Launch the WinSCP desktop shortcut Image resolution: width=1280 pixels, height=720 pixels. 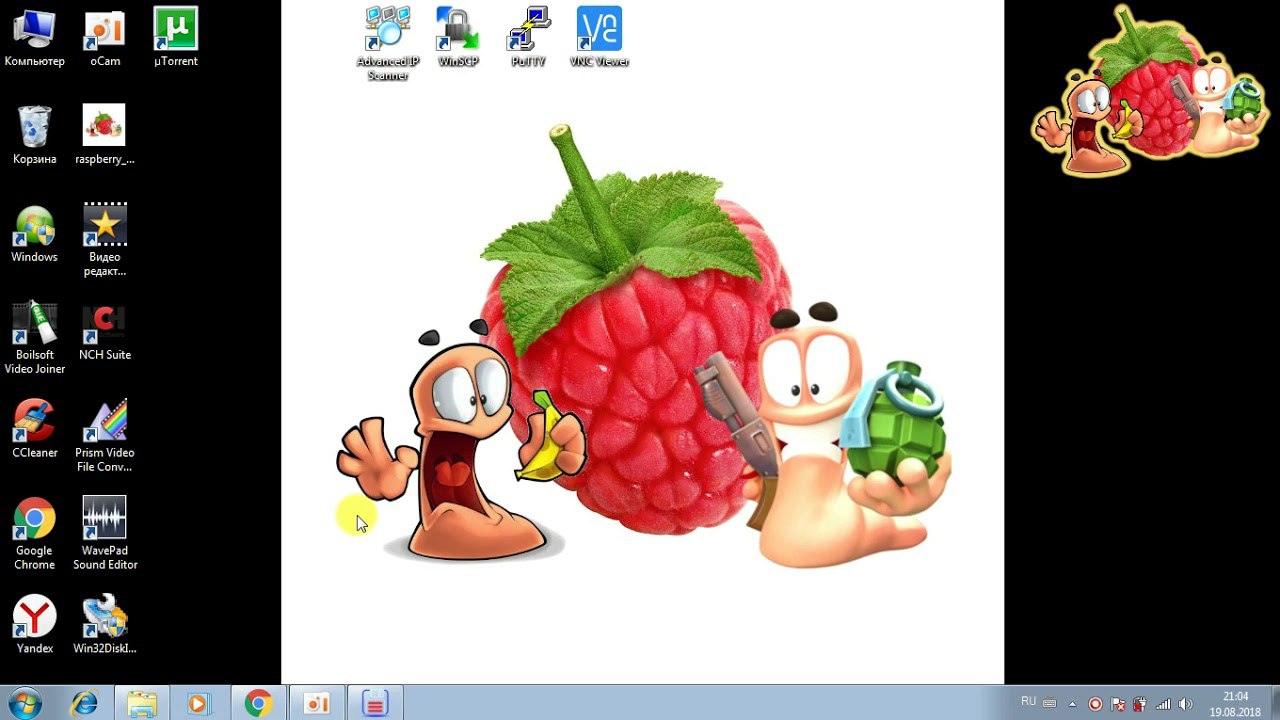(x=458, y=38)
